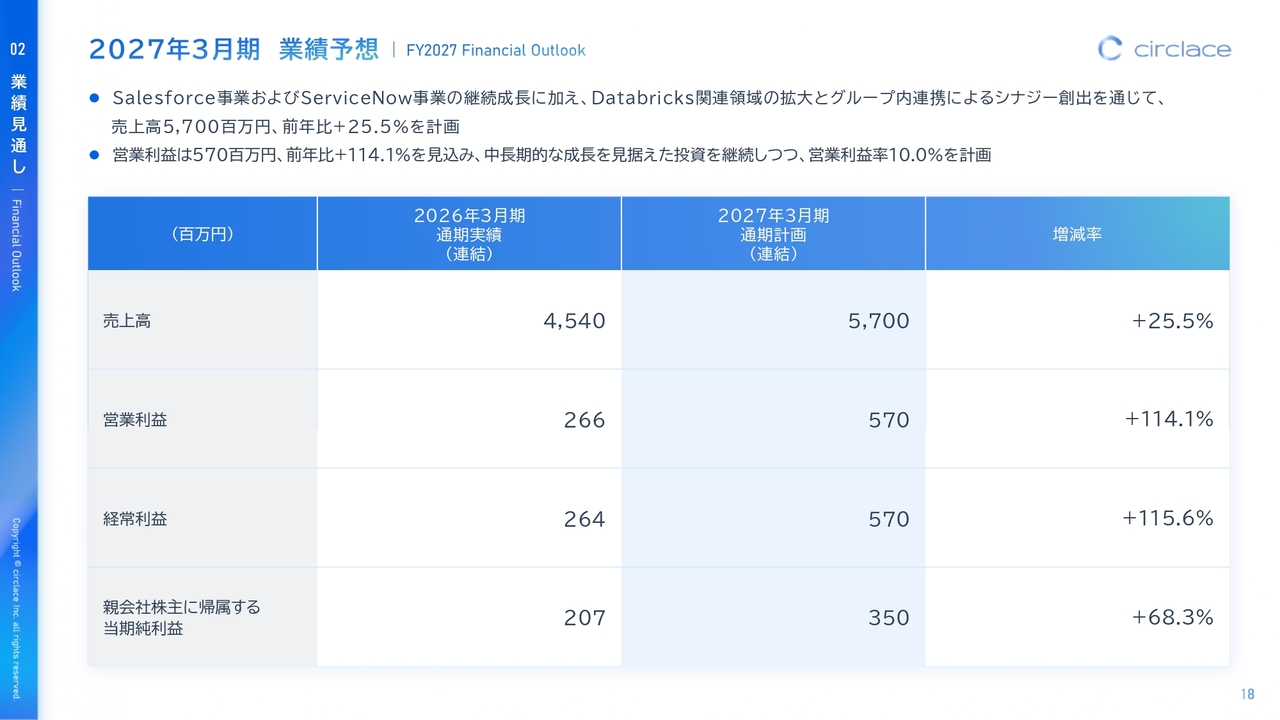Click the Financial Outlook vertical sidebar text
This screenshot has width=1280, height=720.
pos(17,244)
